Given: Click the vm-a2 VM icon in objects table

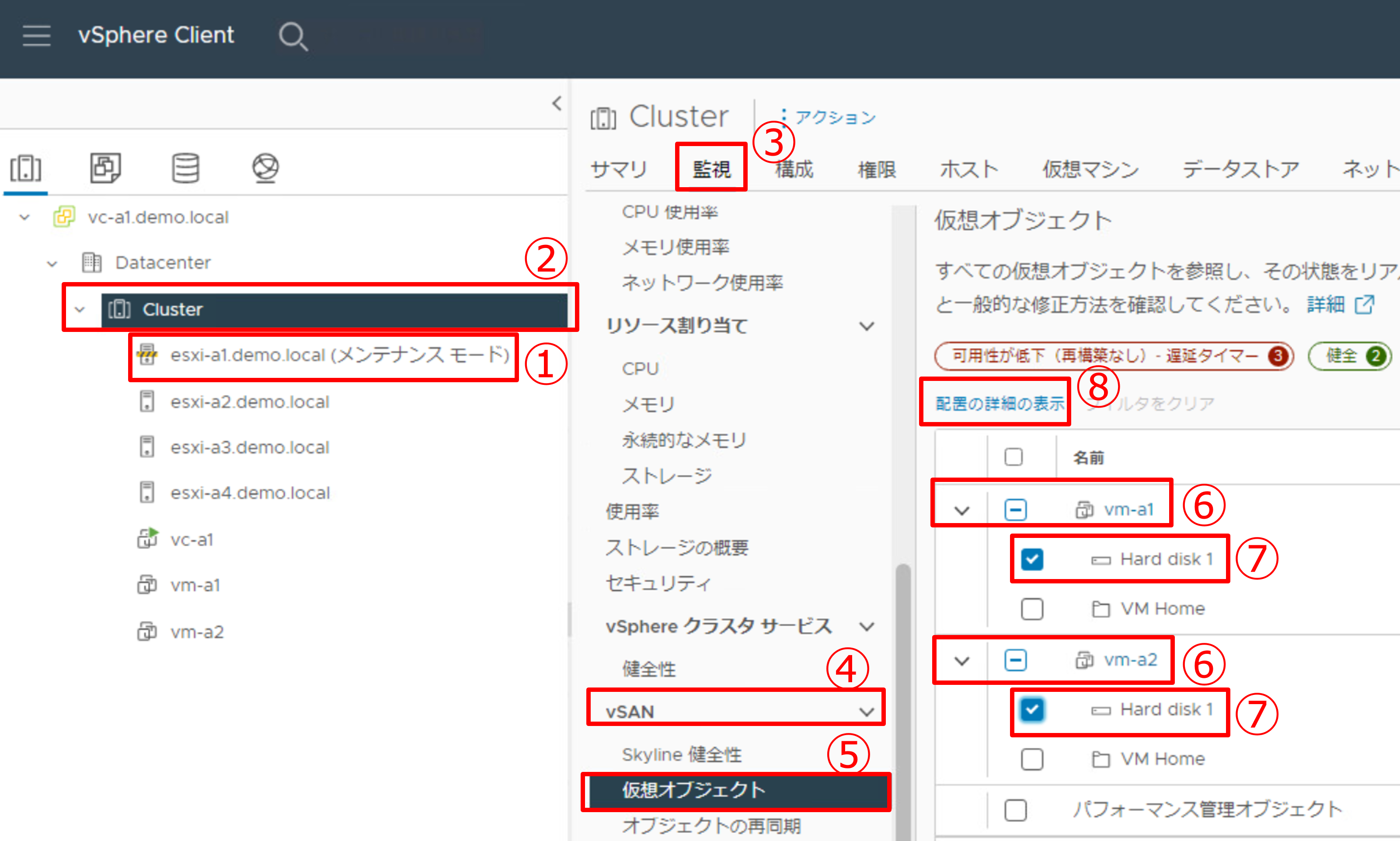Looking at the screenshot, I should point(1085,660).
